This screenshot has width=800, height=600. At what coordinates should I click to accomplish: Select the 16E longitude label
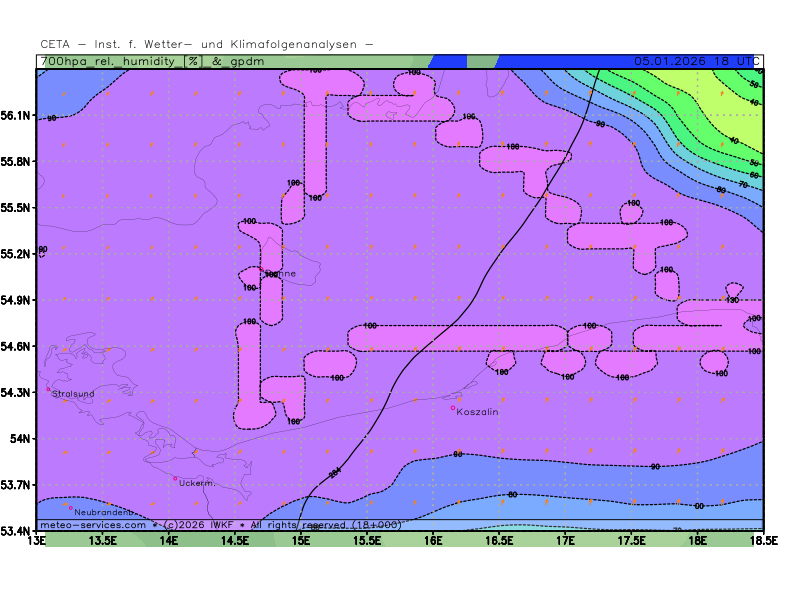point(433,541)
